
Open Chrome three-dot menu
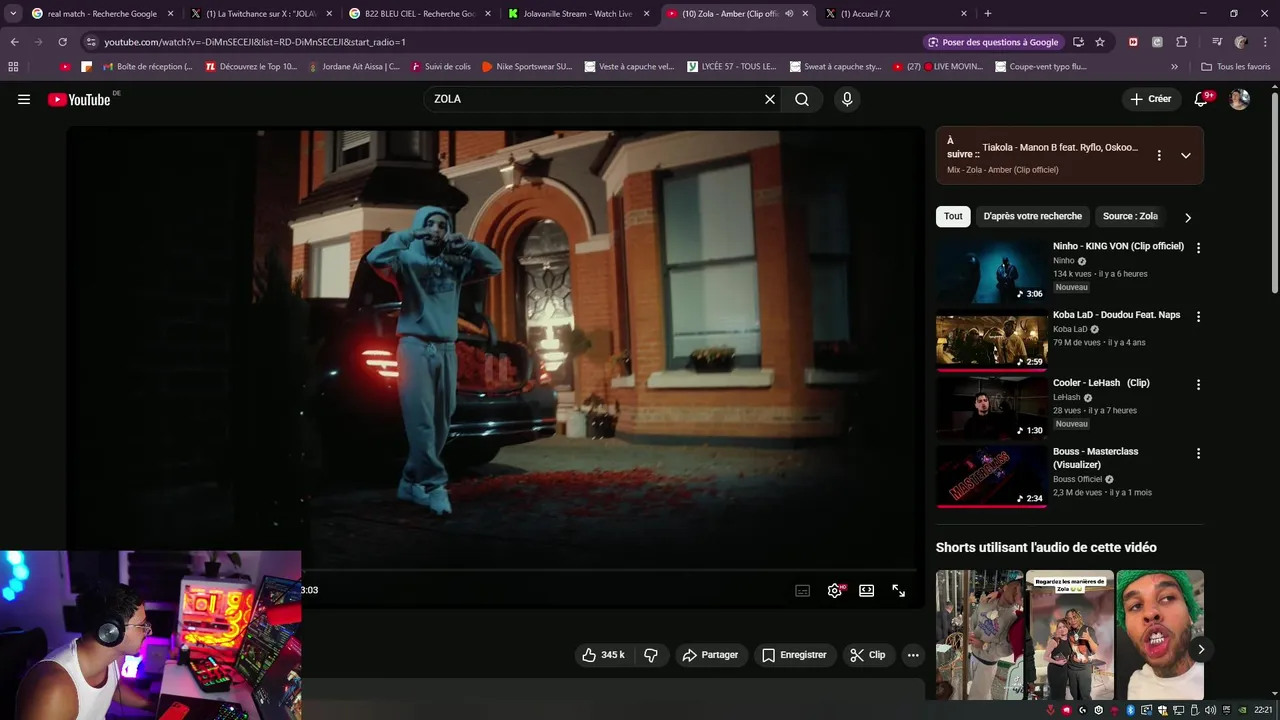pos(1264,42)
